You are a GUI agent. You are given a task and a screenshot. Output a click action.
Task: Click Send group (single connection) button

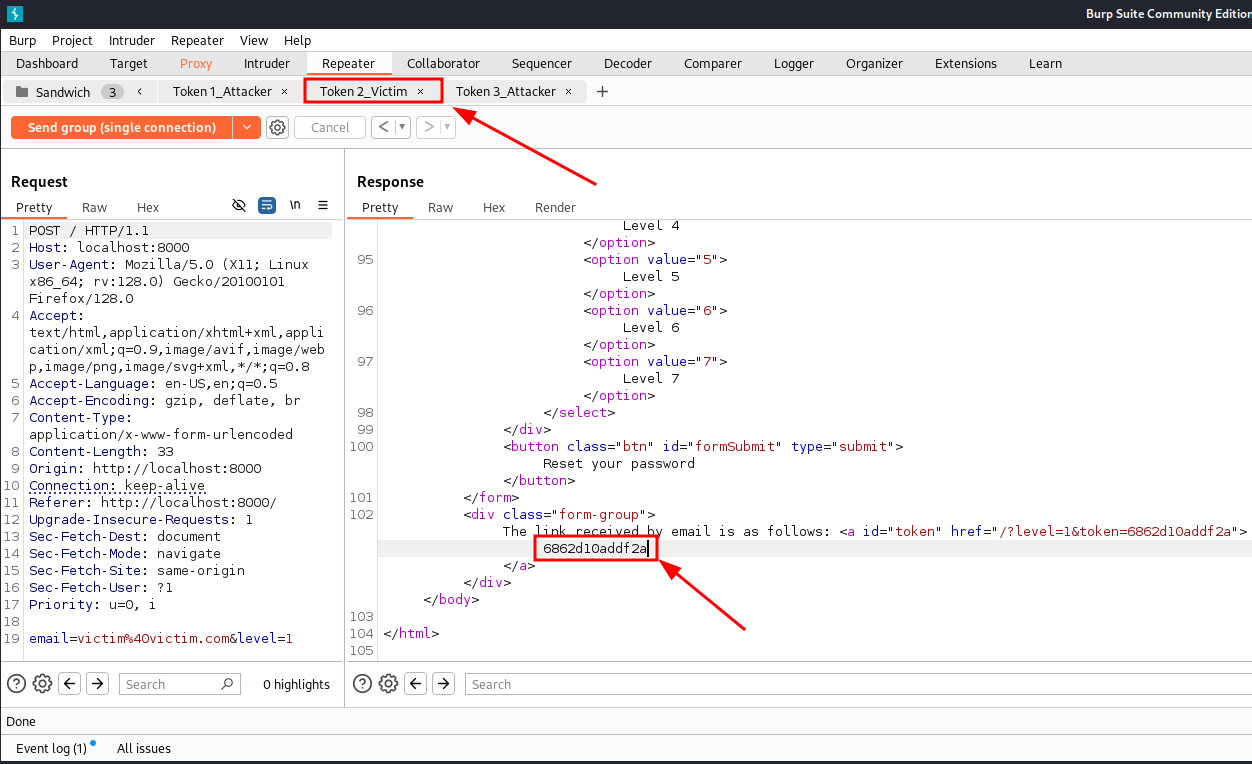(122, 127)
